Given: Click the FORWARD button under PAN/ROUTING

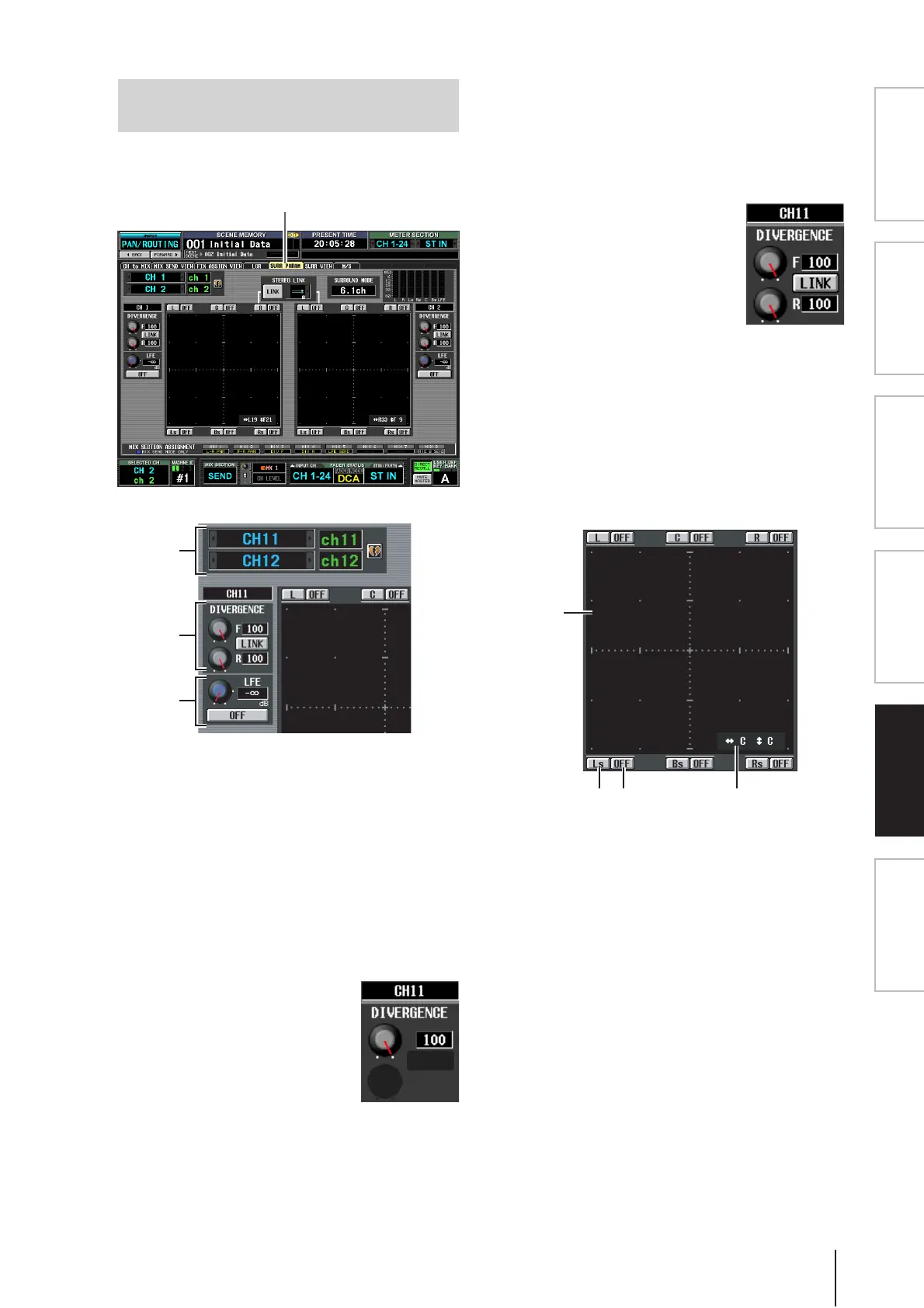Looking at the screenshot, I should click(165, 255).
